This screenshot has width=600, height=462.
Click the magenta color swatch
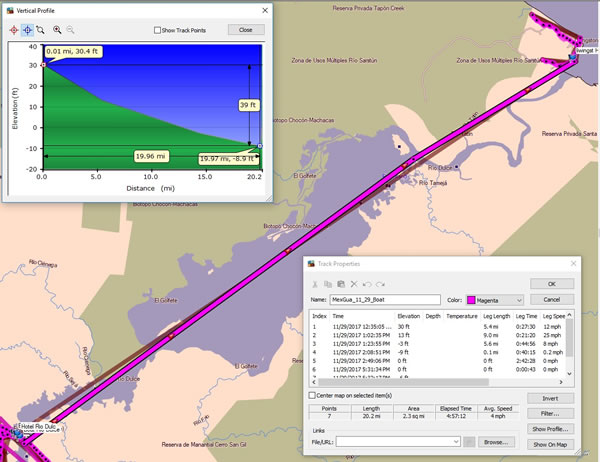[471, 300]
